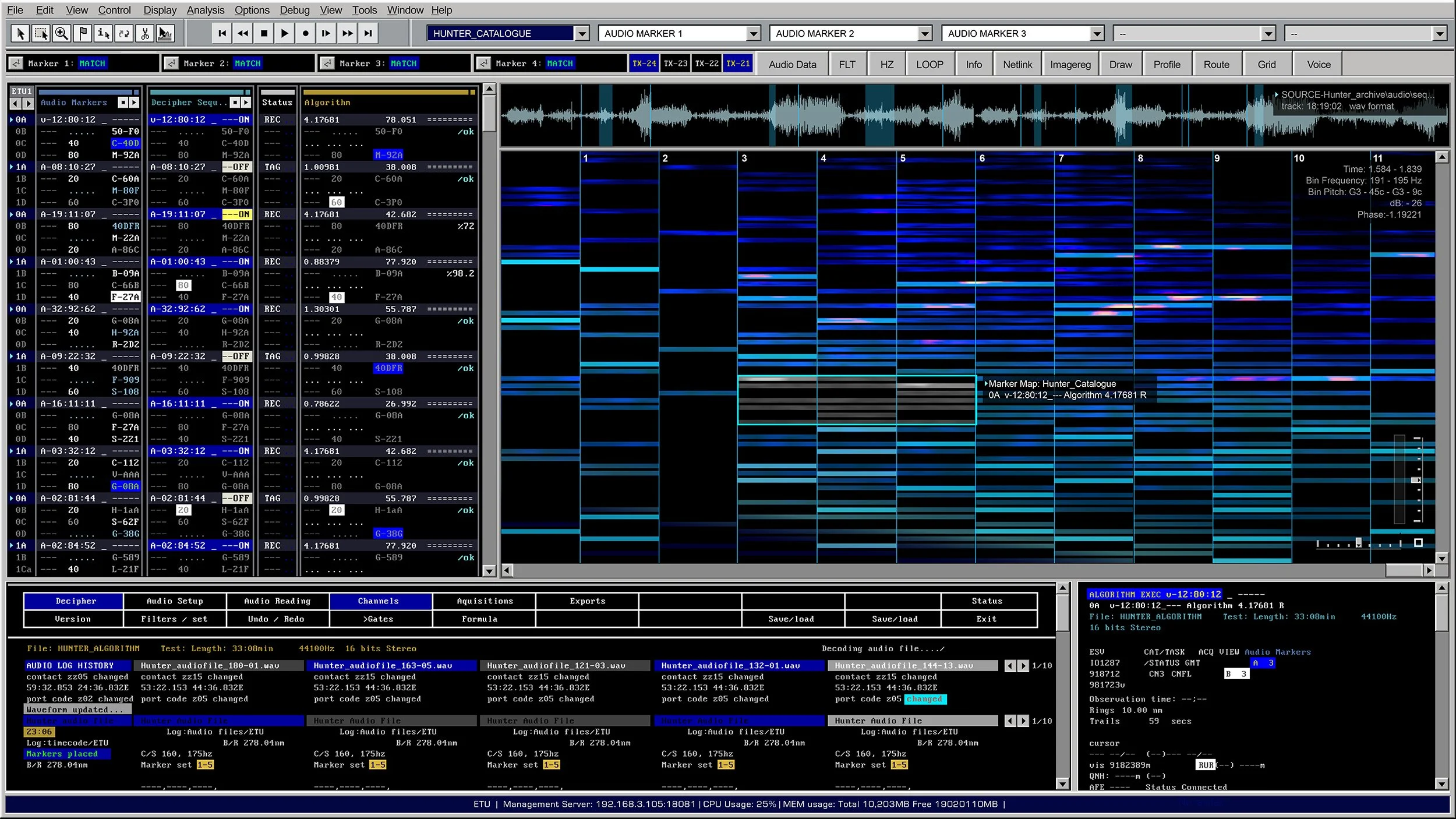
Task: Click the Marker 1 enter icon
Action: 16,63
